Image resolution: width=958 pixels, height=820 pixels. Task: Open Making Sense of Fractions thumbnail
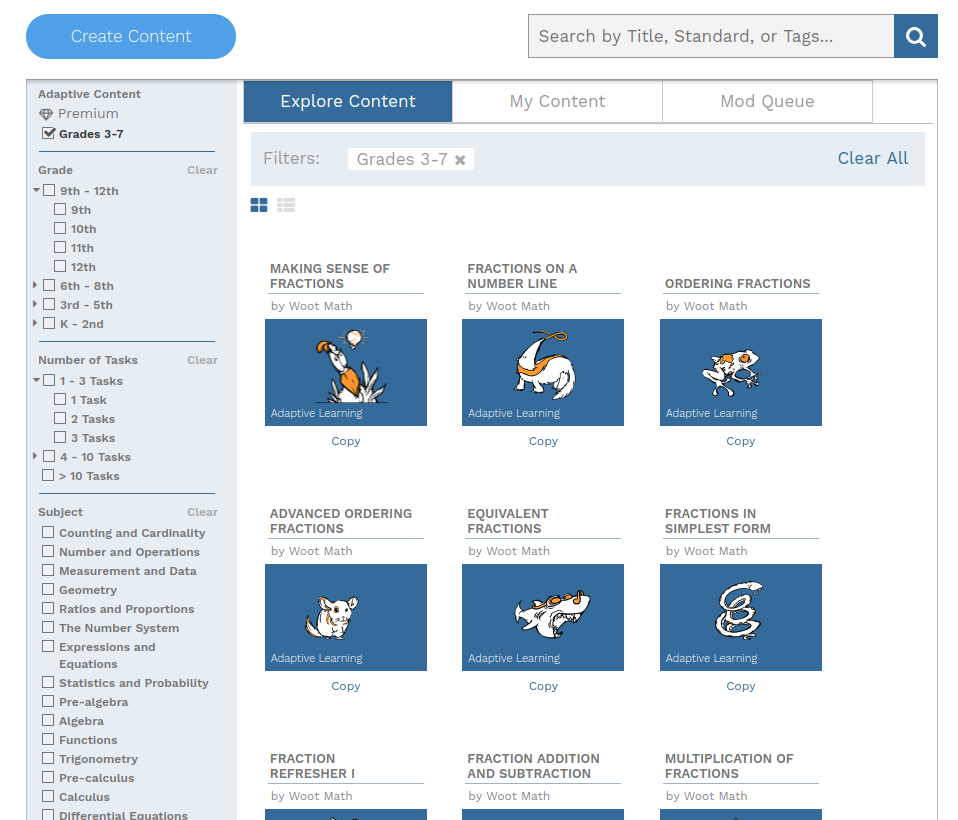[346, 372]
